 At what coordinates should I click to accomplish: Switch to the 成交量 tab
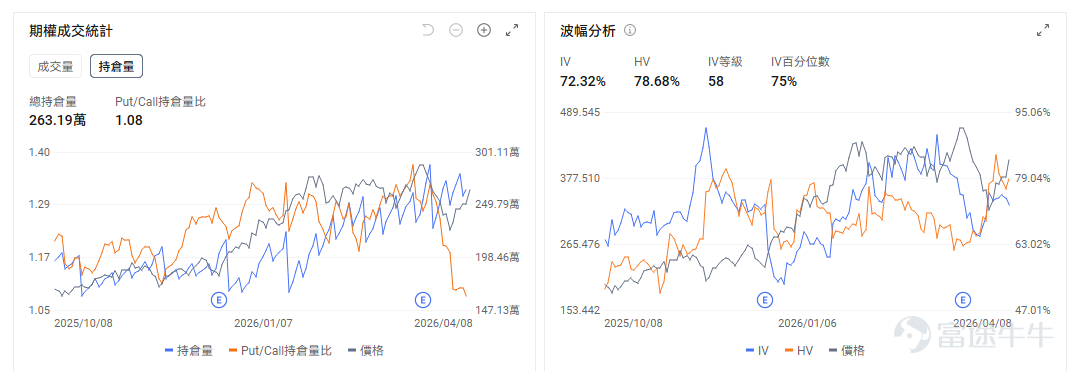pyautogui.click(x=55, y=66)
